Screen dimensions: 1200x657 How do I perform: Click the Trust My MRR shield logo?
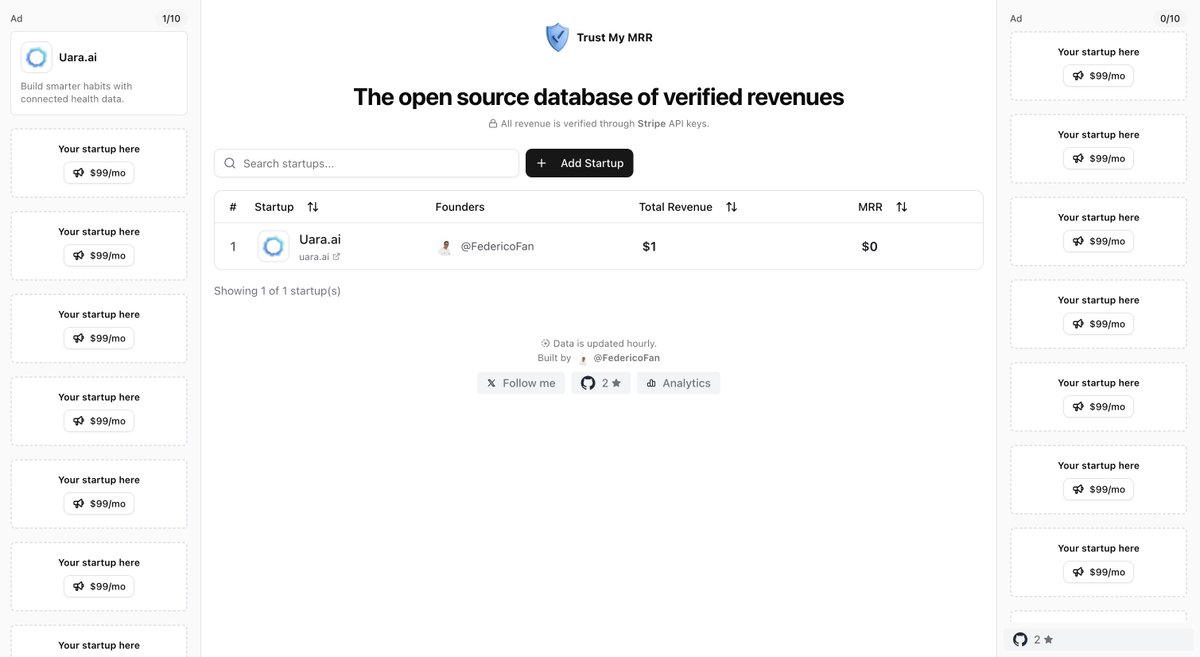[556, 36]
